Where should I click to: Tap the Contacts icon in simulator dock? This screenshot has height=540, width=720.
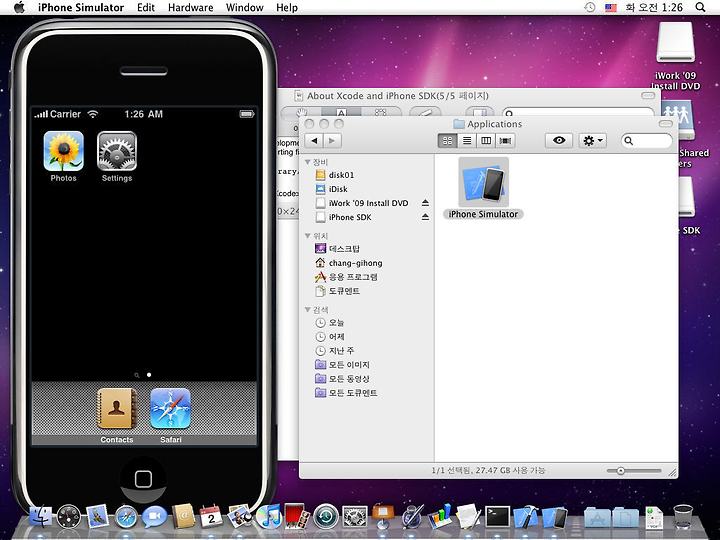click(117, 409)
